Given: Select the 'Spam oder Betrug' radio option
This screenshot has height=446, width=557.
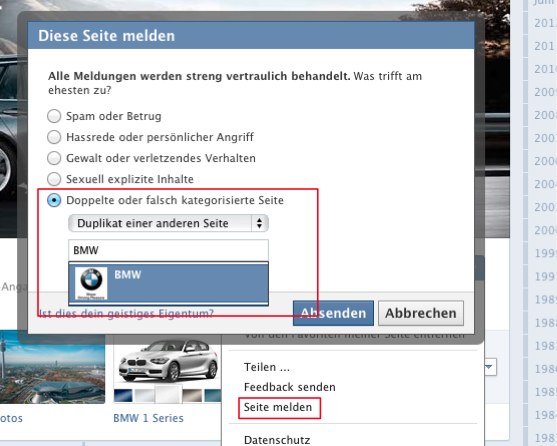Looking at the screenshot, I should pos(54,116).
